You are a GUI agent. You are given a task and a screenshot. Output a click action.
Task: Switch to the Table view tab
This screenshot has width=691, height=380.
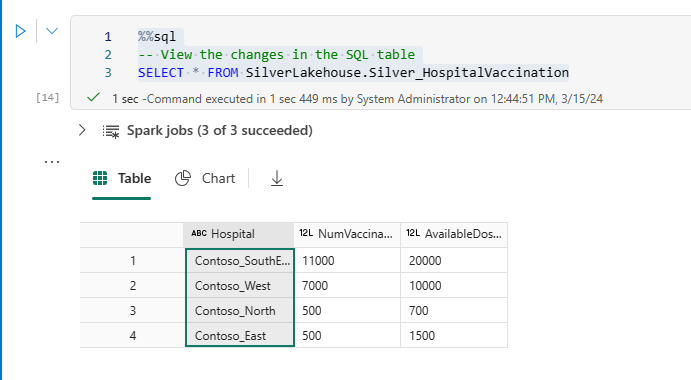pyautogui.click(x=122, y=179)
